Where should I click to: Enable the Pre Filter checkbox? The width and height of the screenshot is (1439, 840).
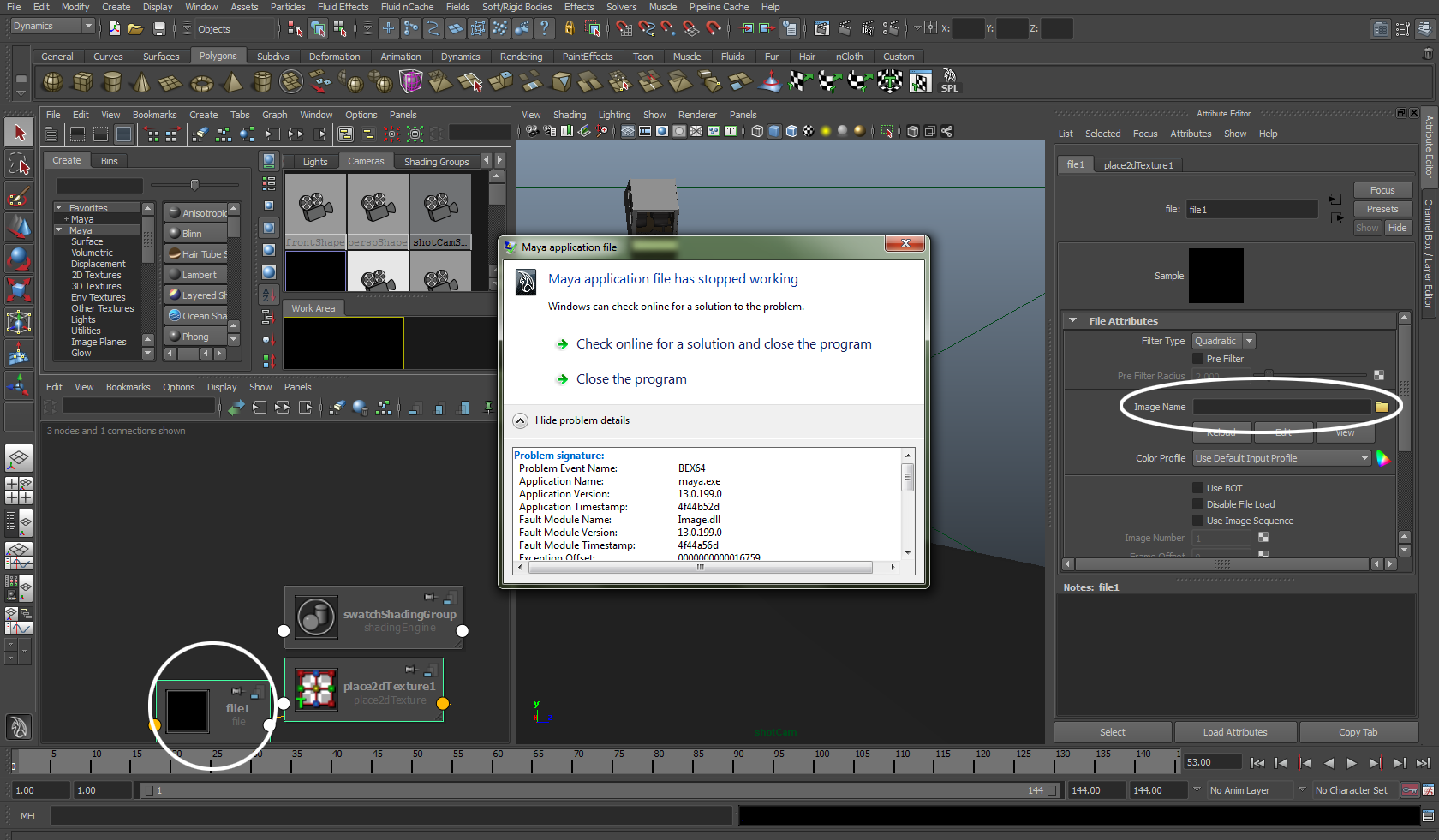(1198, 359)
